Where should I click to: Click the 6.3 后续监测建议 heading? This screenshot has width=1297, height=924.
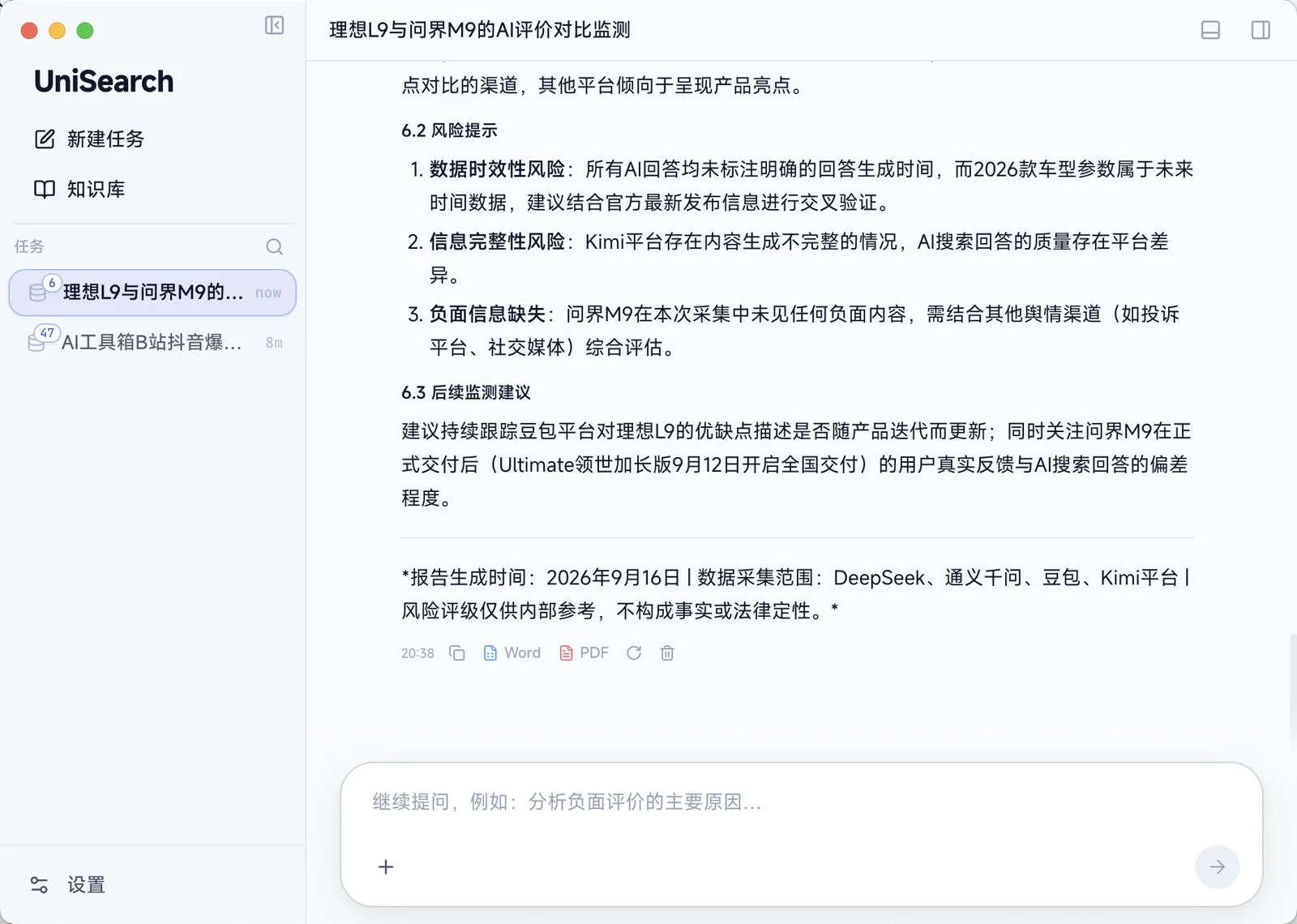(x=466, y=392)
